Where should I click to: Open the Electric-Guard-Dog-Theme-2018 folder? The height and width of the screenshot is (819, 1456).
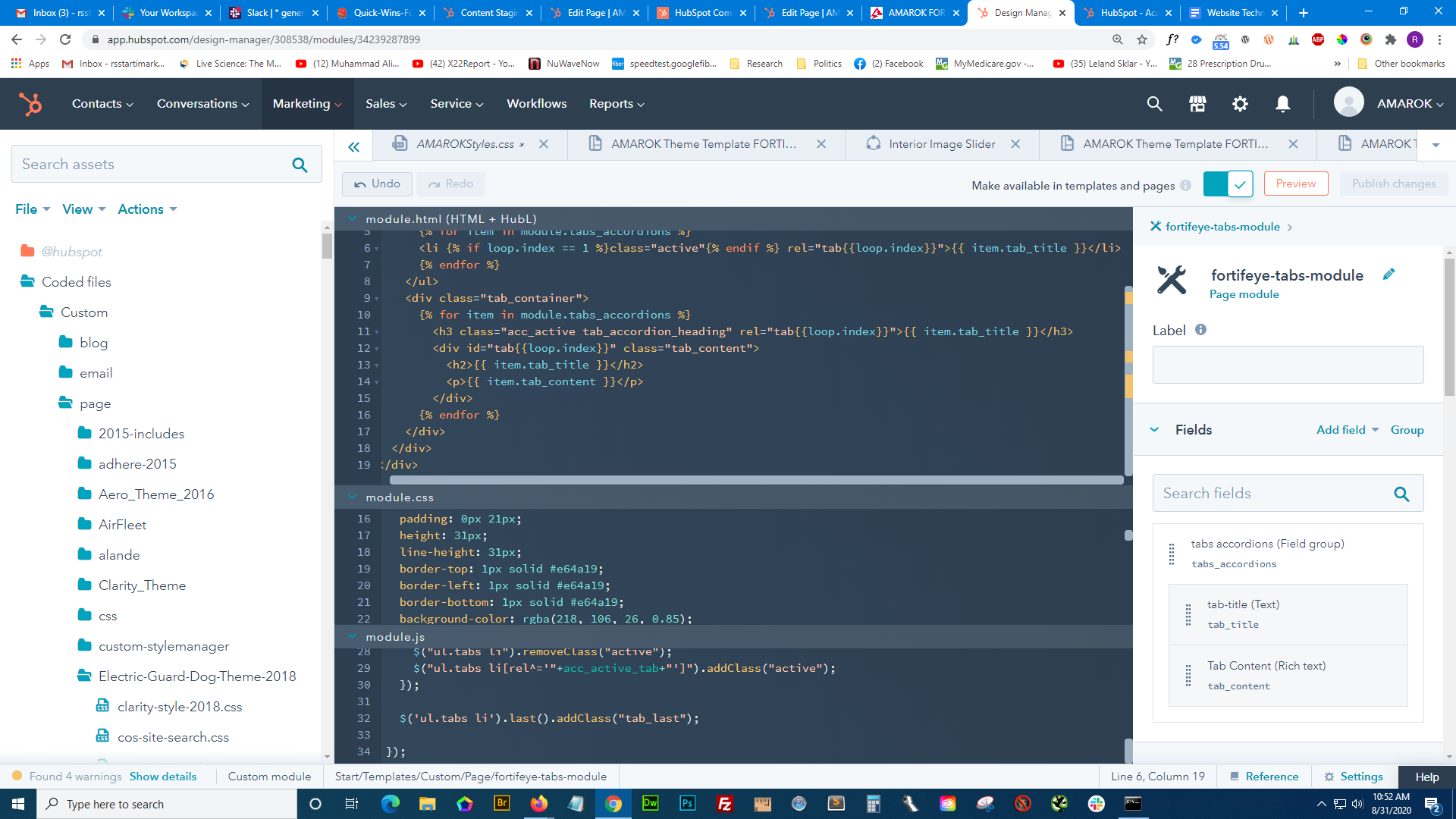click(196, 676)
